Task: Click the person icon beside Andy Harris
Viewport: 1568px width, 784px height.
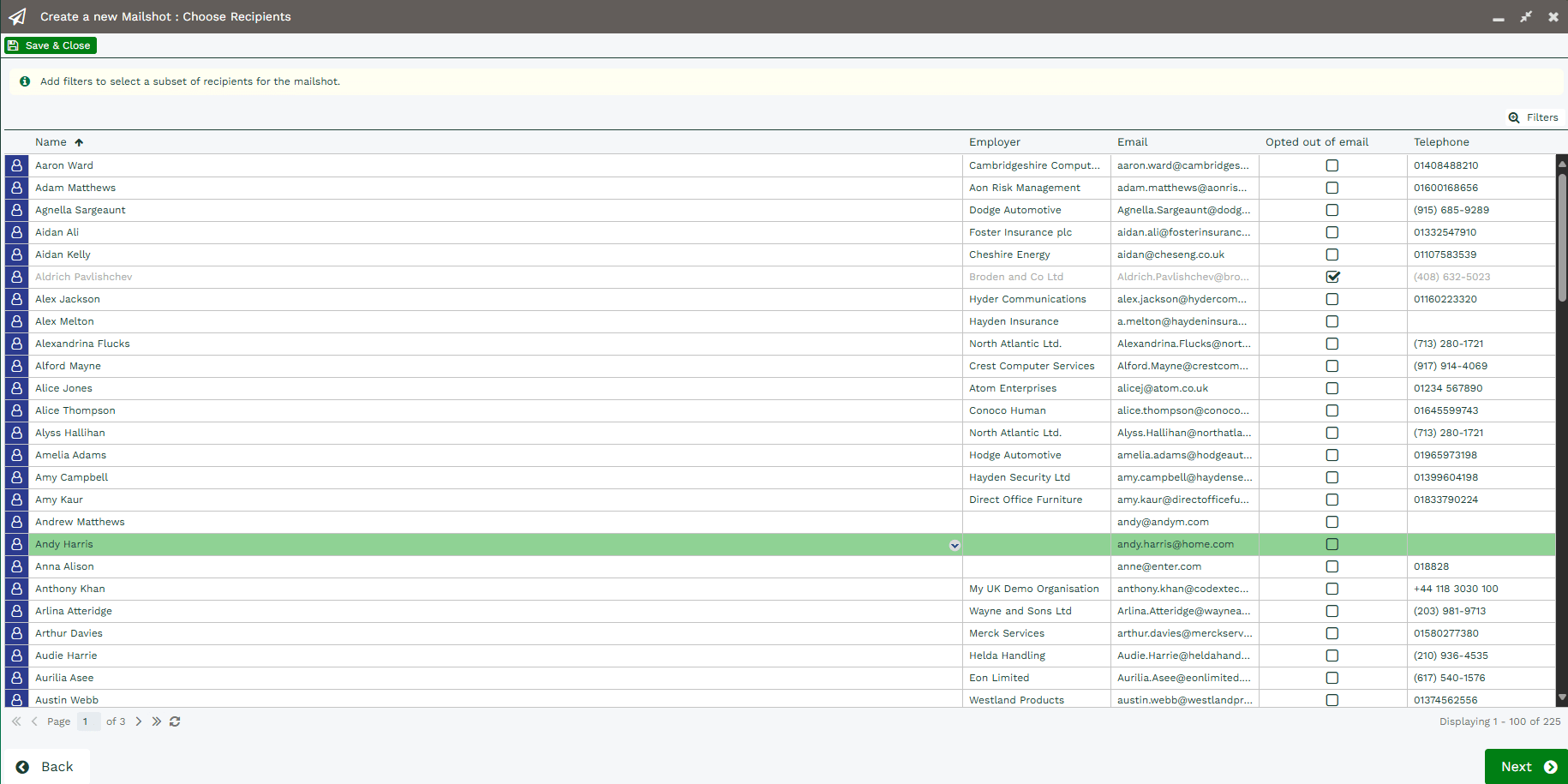Action: pos(16,544)
